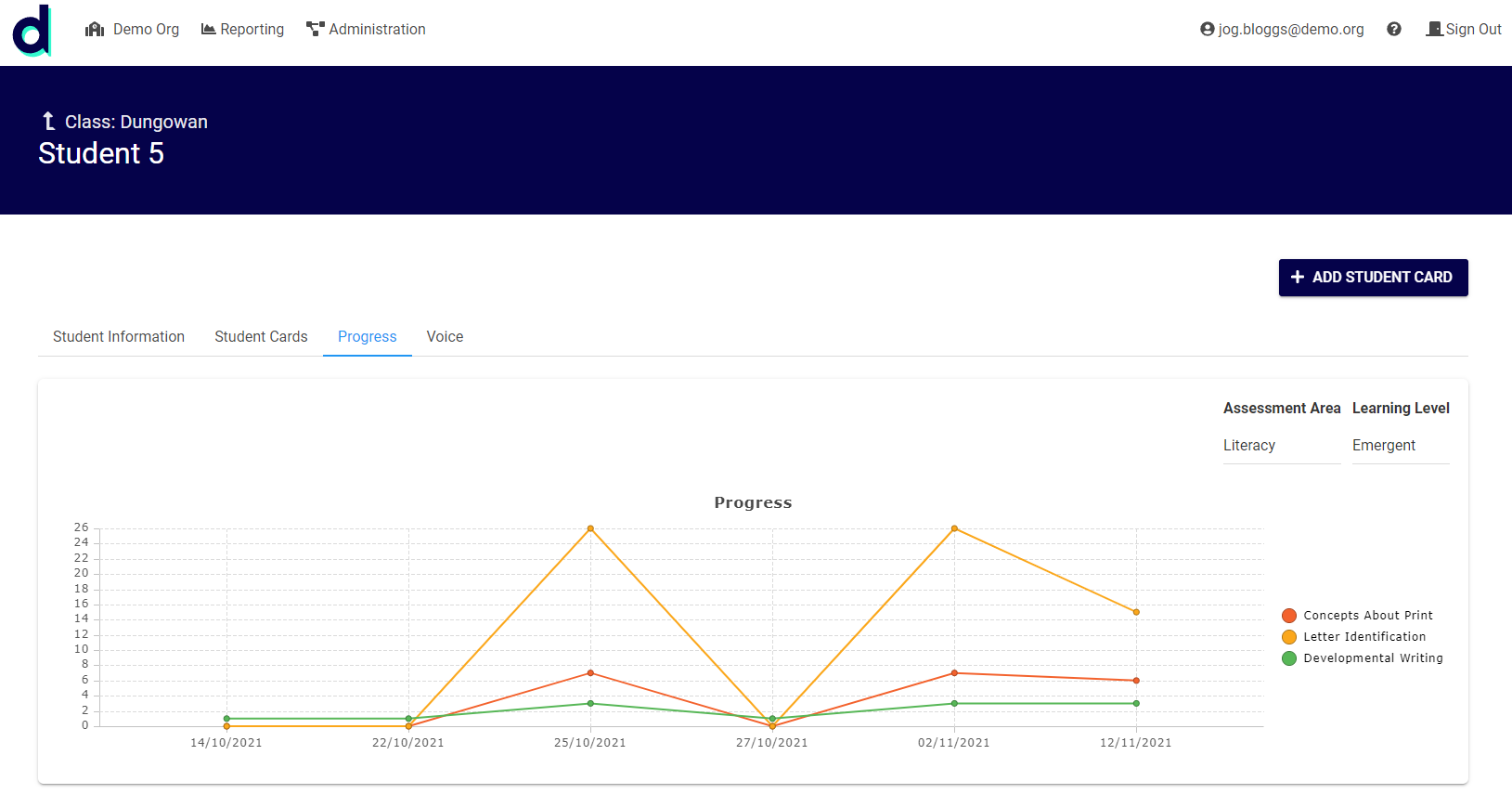This screenshot has width=1512, height=794.
Task: Click ADD STUDENT CARD button
Action: click(x=1374, y=278)
